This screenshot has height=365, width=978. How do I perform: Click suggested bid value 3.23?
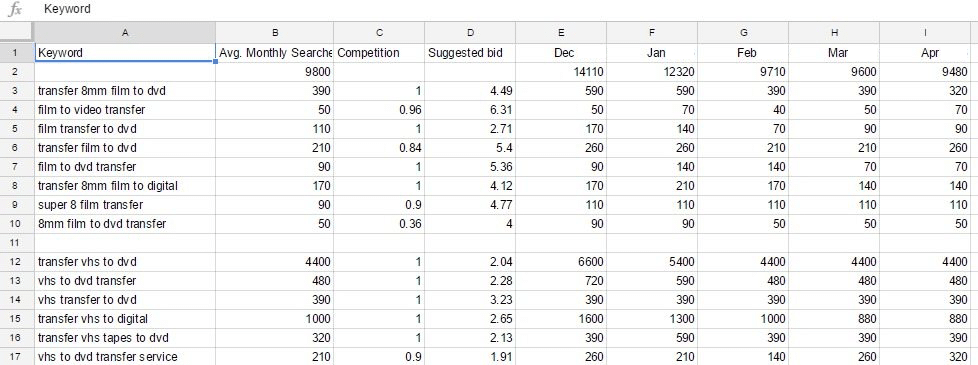pos(470,299)
